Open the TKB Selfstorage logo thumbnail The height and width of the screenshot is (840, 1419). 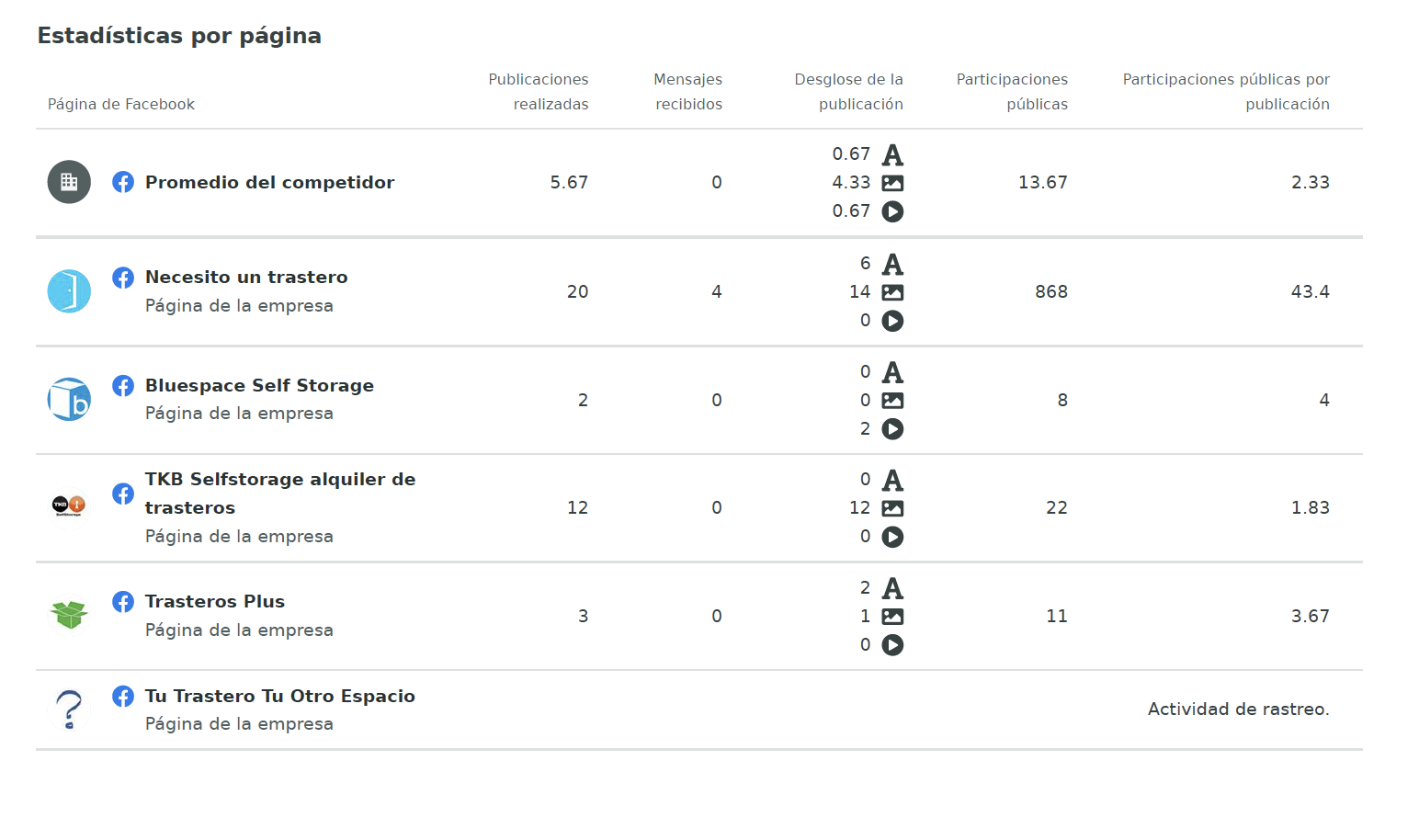69,506
